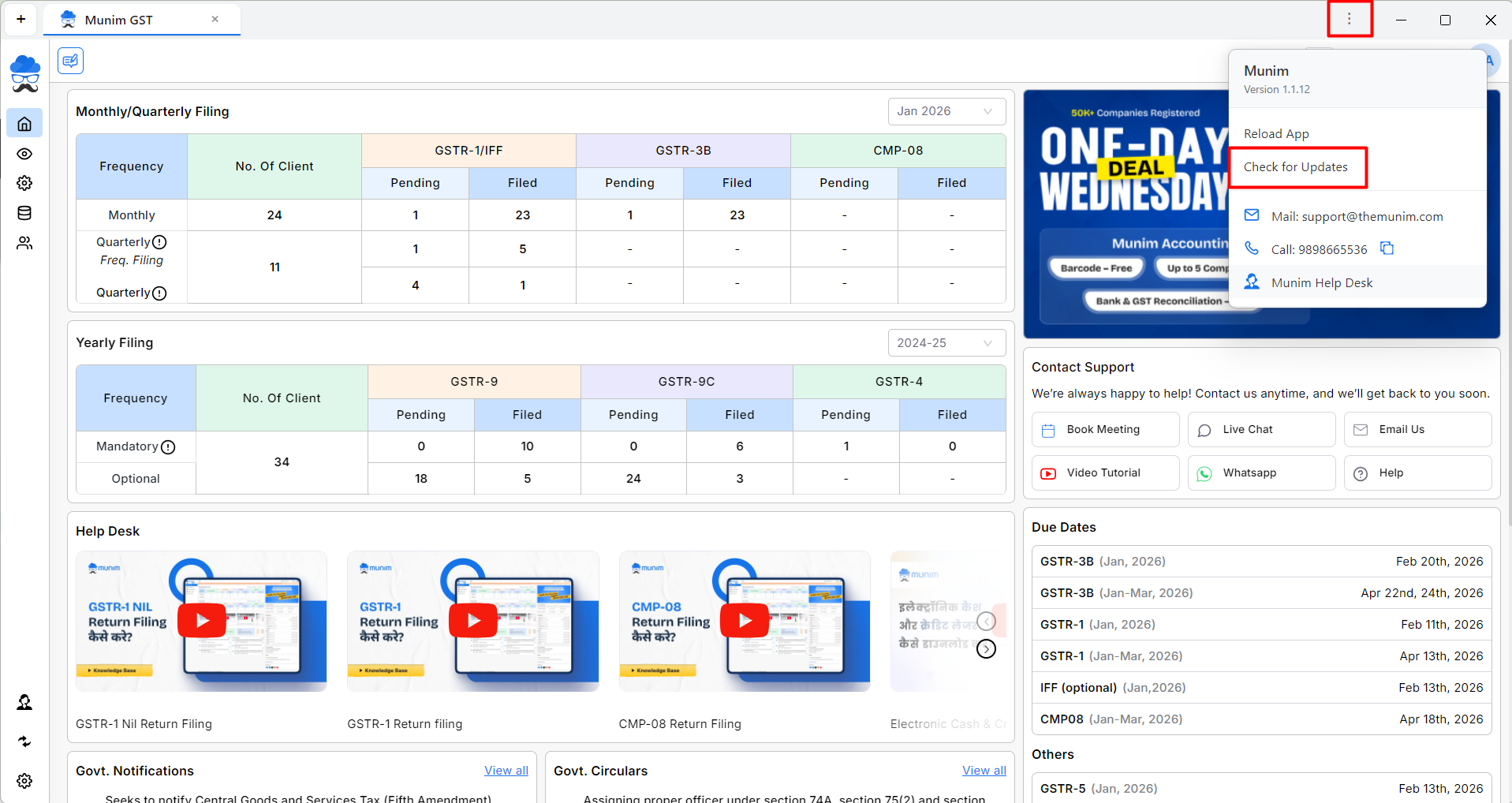Open the database icon in sidebar
1512x803 pixels.
[24, 213]
